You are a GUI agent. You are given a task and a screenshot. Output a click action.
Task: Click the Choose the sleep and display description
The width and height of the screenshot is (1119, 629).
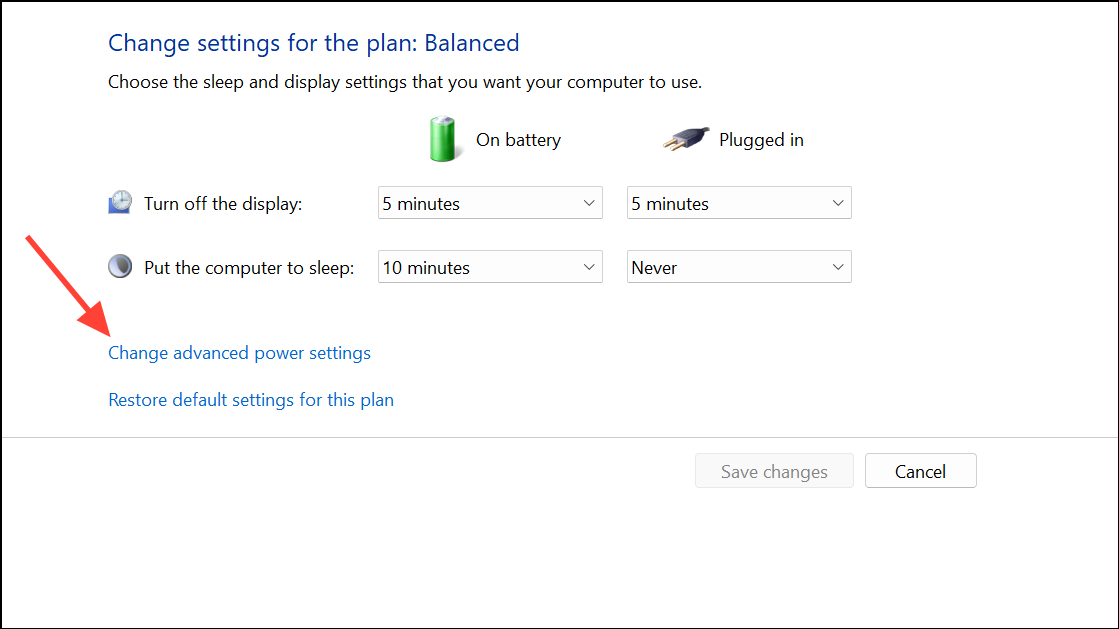(x=405, y=82)
